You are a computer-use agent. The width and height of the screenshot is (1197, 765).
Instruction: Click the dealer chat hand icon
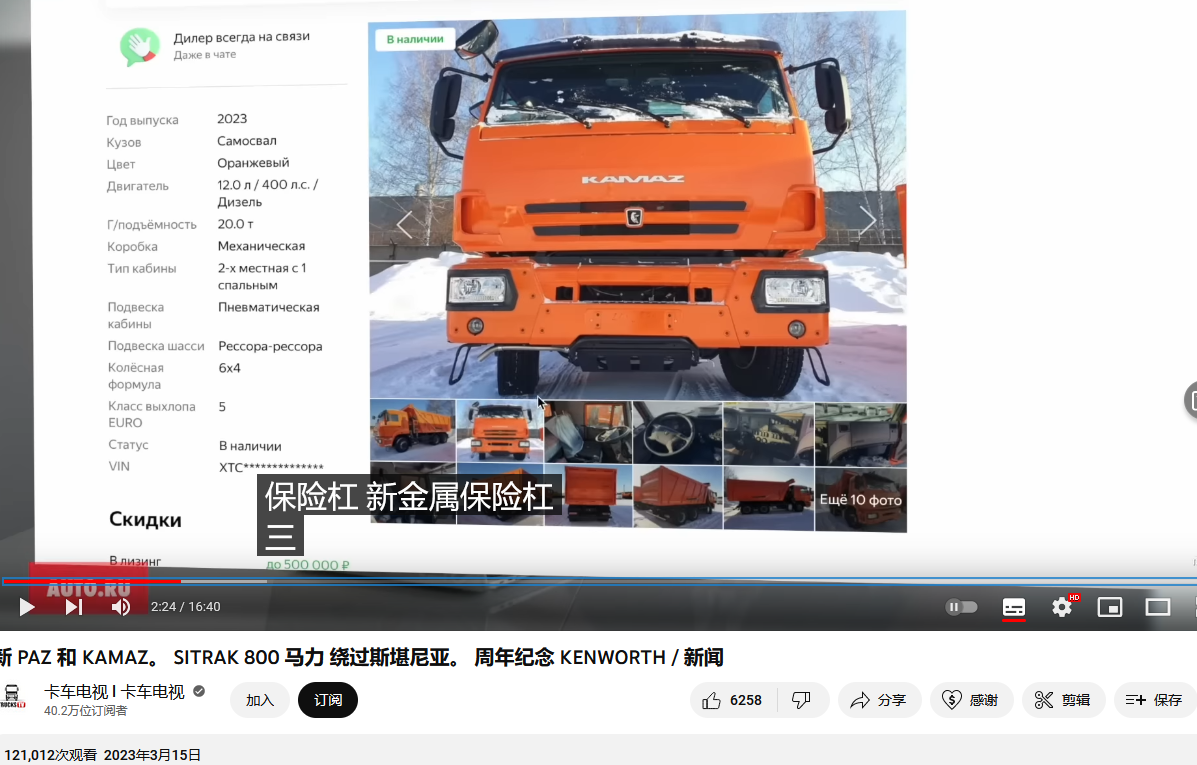[140, 47]
